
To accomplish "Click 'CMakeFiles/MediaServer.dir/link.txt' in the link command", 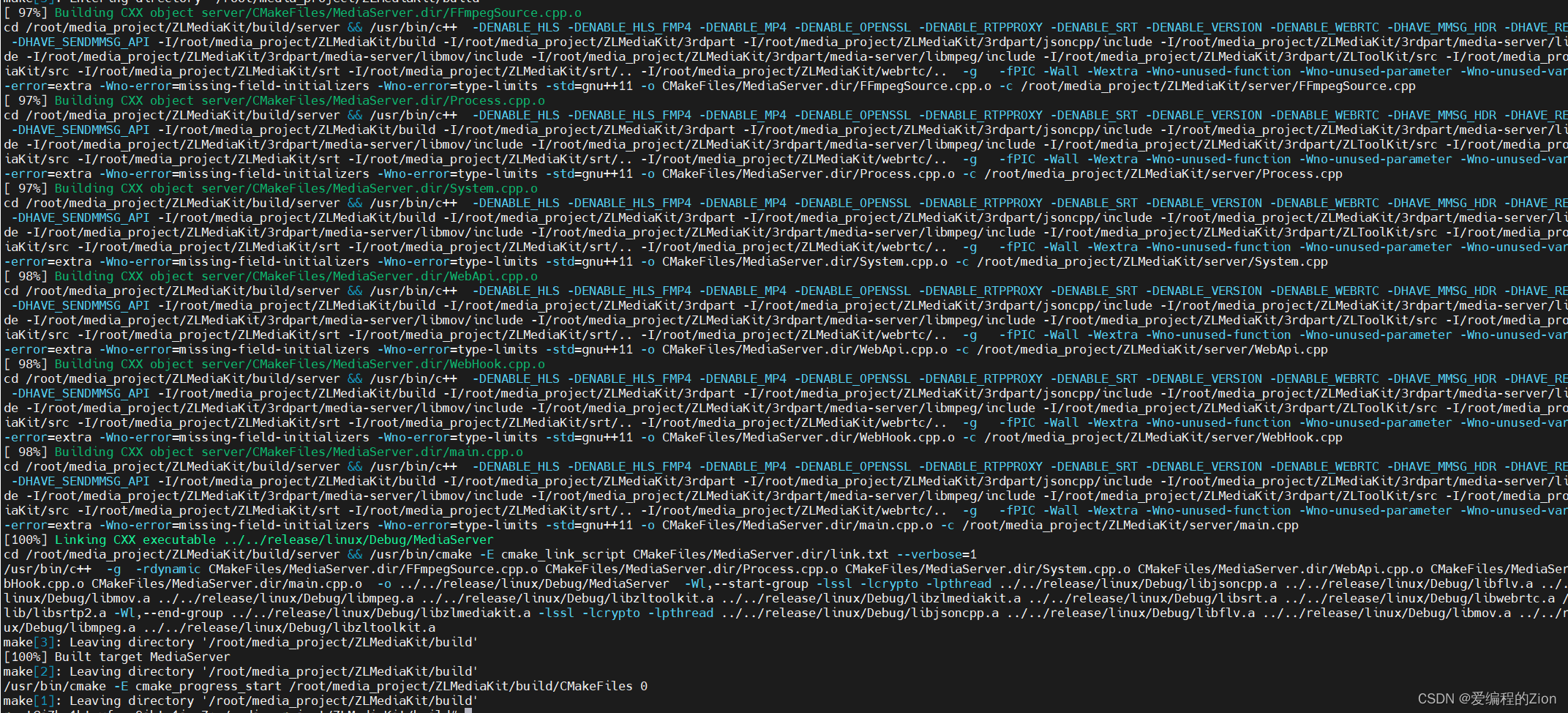I will 761,554.
